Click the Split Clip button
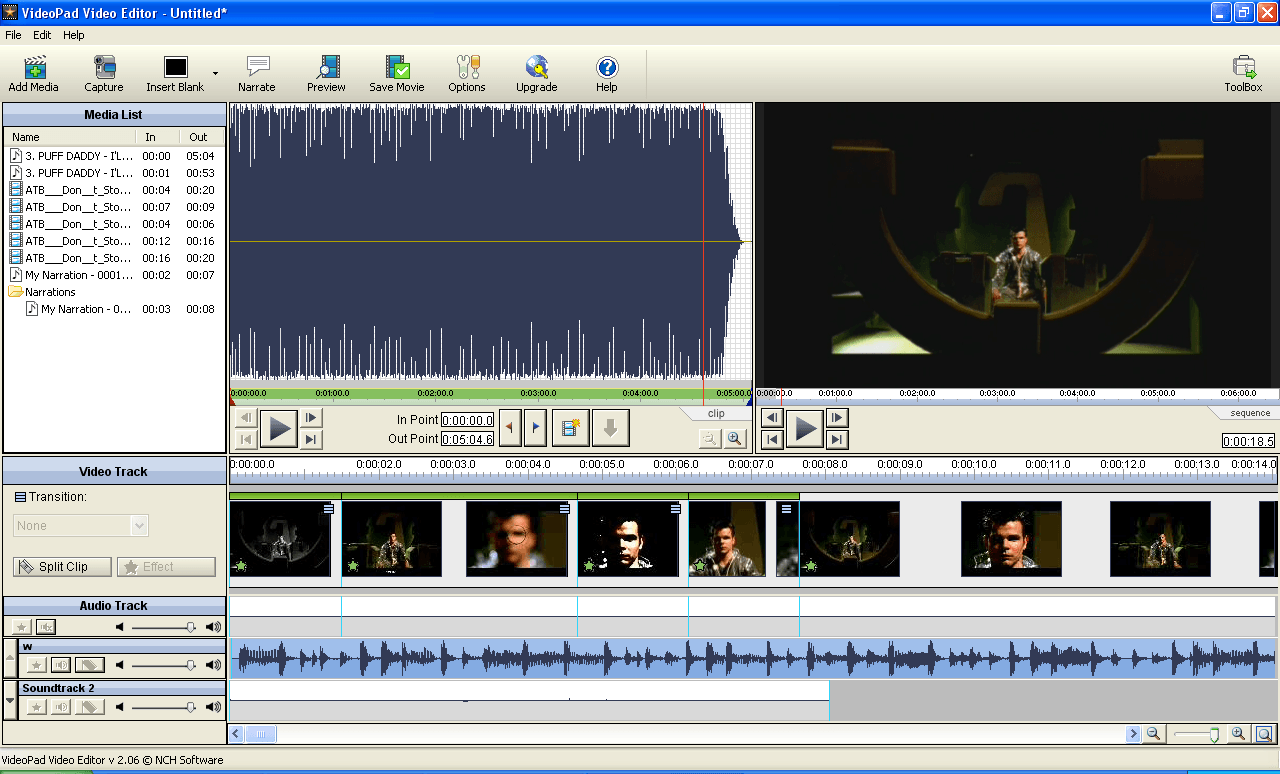Screen dimensions: 1280x774 [63, 567]
